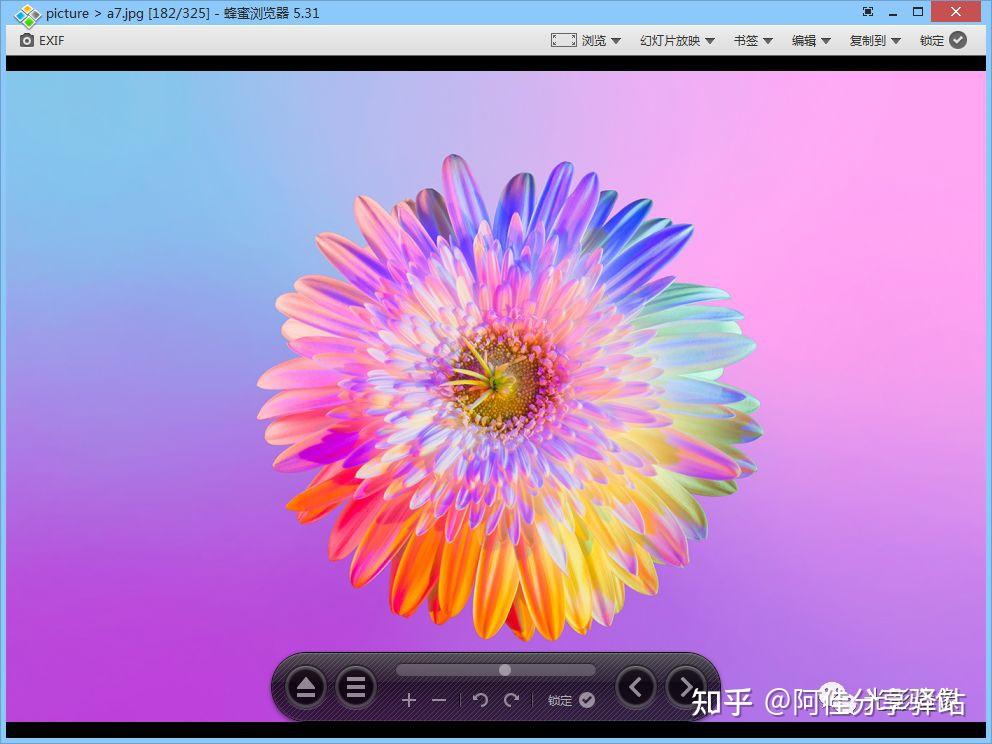Click the eject/open folder icon
The width and height of the screenshot is (992, 744).
(305, 687)
